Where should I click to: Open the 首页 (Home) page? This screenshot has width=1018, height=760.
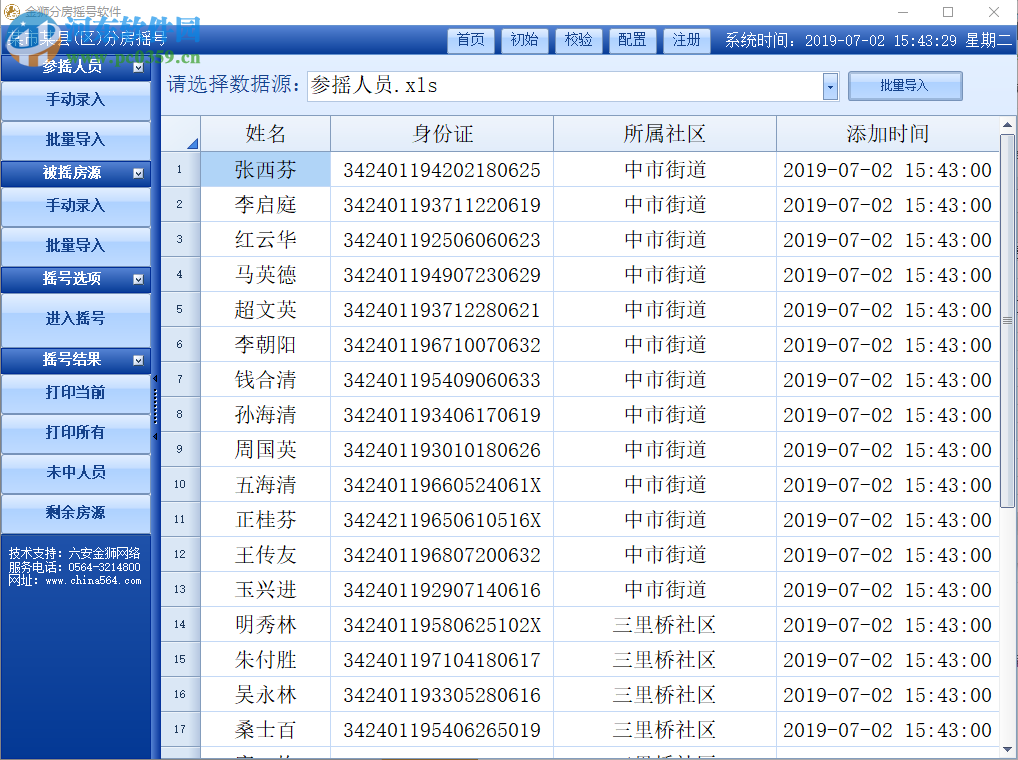(x=470, y=41)
